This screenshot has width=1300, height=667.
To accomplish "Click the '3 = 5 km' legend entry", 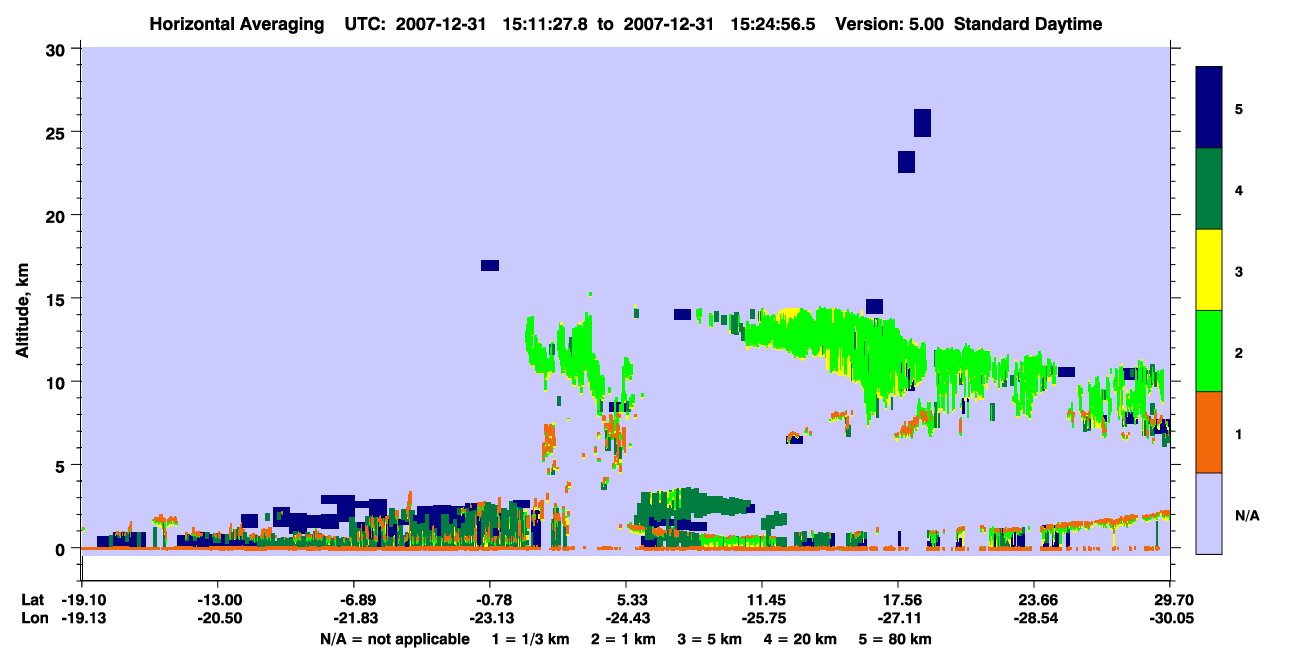I will [x=712, y=638].
